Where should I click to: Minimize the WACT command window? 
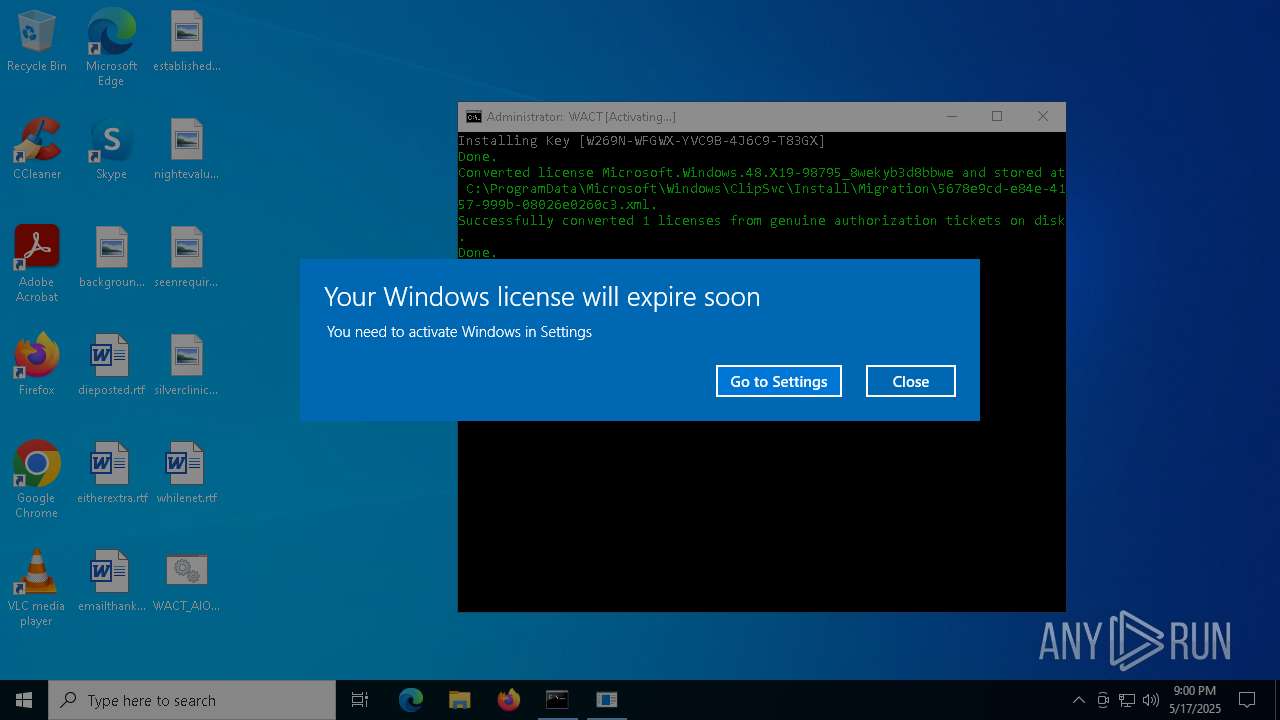pyautogui.click(x=951, y=116)
